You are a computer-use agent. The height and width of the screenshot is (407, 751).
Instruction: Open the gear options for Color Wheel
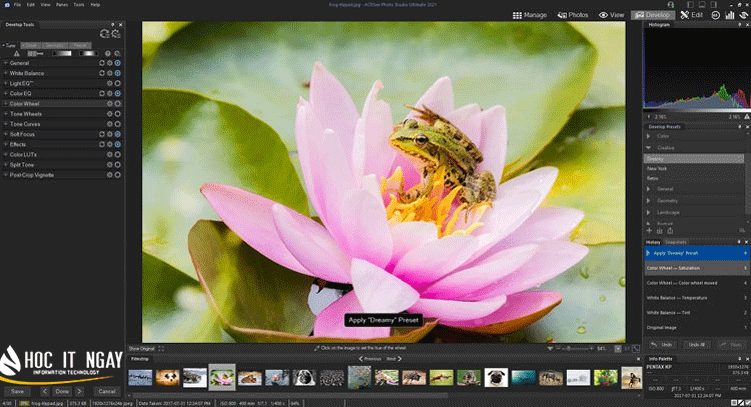coord(110,103)
